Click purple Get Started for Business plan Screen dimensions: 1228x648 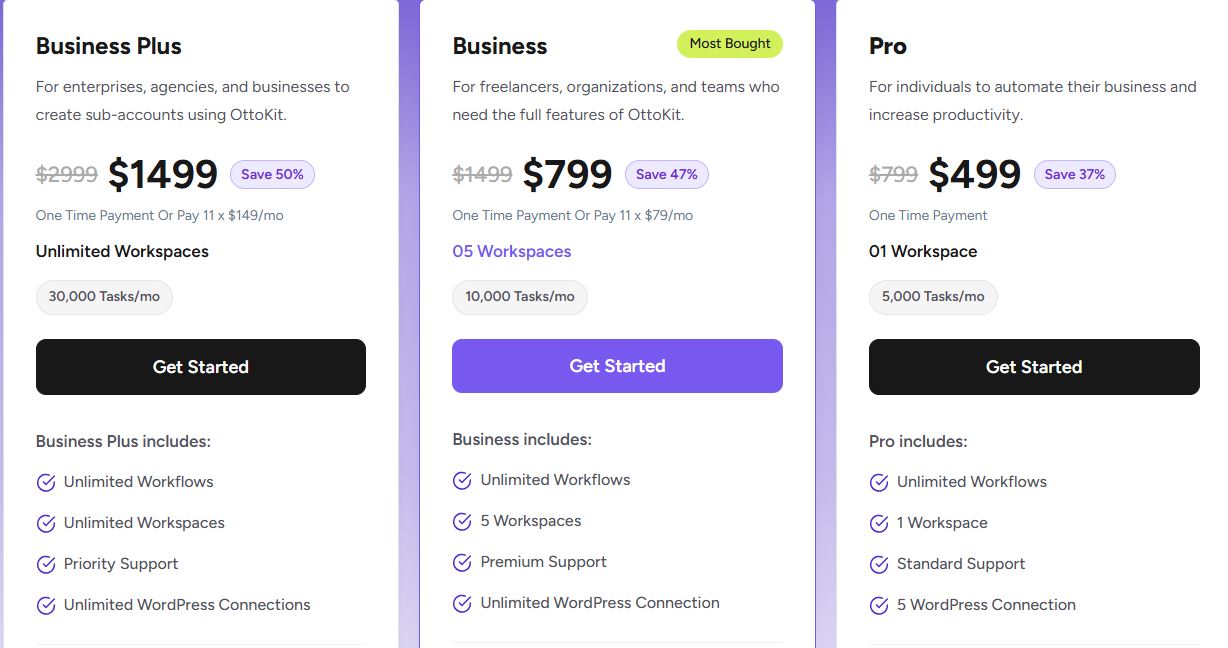(x=617, y=366)
